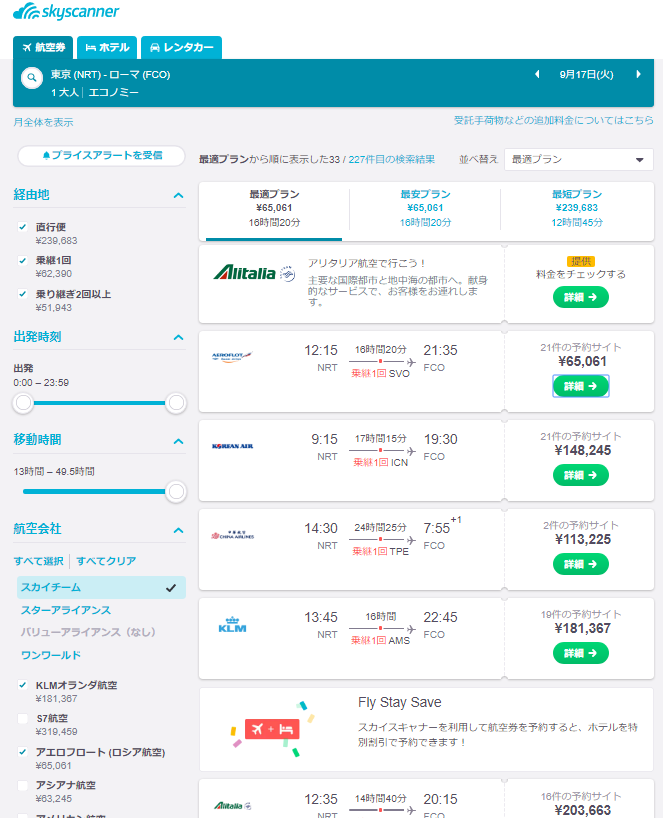
Task: Open the 並べ替え sort dropdown
Action: [x=578, y=160]
